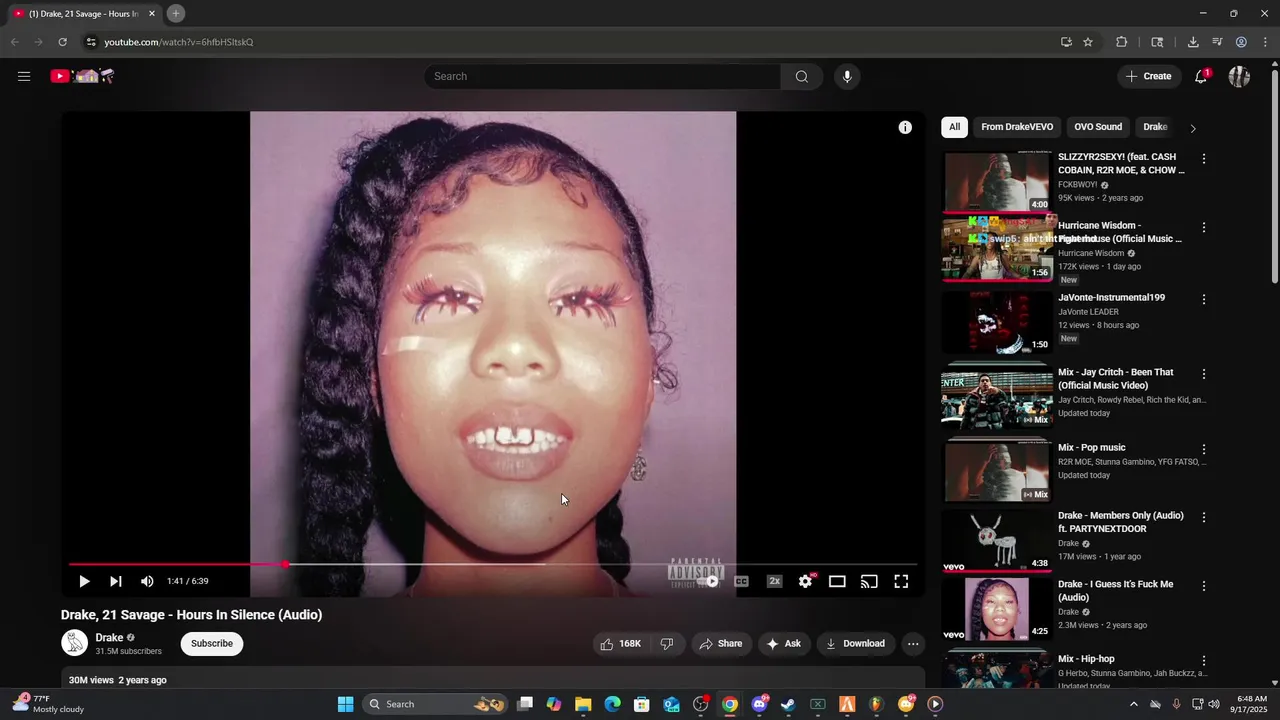Download the video
This screenshot has height=720, width=1280.
click(x=855, y=644)
